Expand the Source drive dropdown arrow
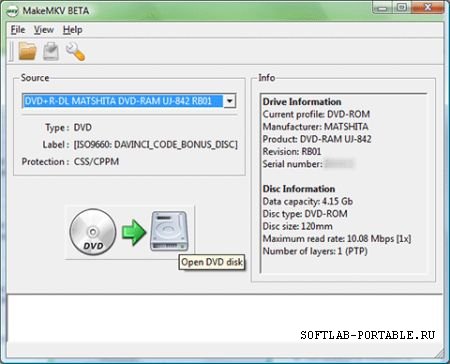Viewport: 450px width, 364px height. pos(230,101)
